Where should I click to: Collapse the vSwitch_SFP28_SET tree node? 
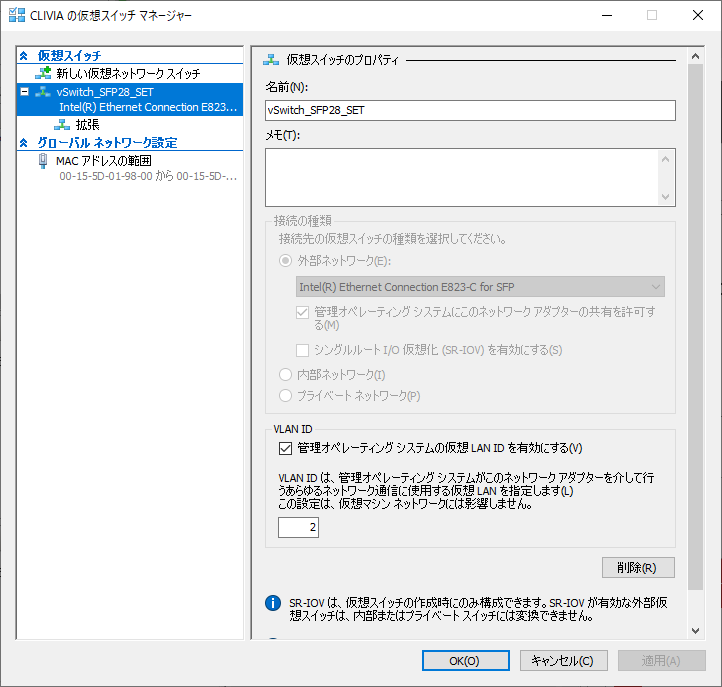click(x=25, y=92)
